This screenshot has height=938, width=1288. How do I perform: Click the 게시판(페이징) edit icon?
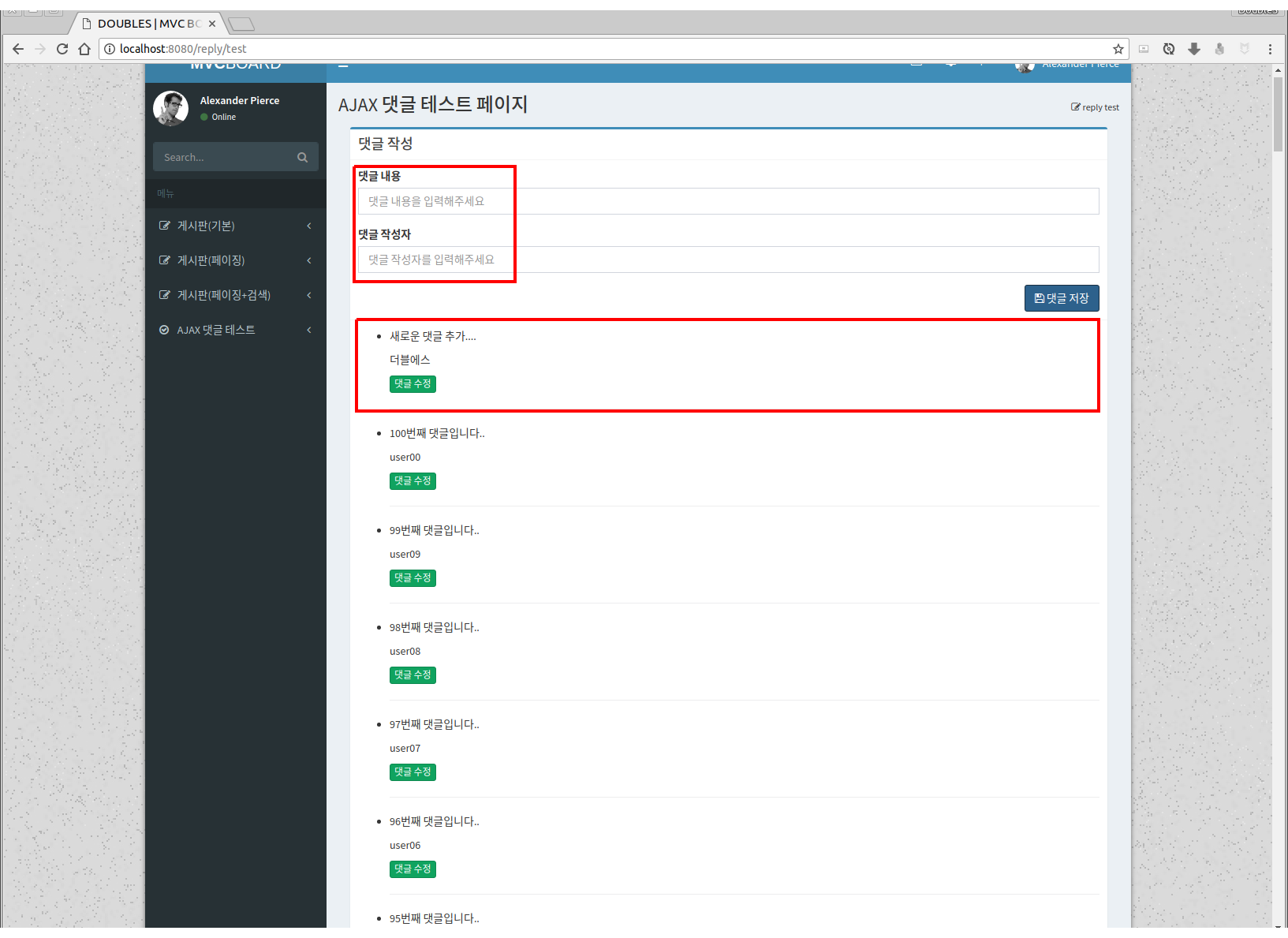click(x=164, y=260)
